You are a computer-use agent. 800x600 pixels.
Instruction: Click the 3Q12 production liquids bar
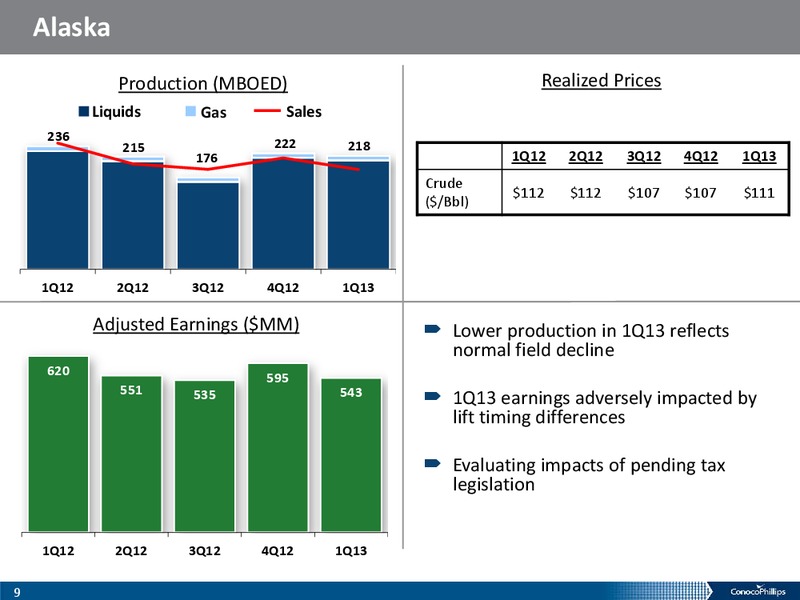pyautogui.click(x=208, y=225)
